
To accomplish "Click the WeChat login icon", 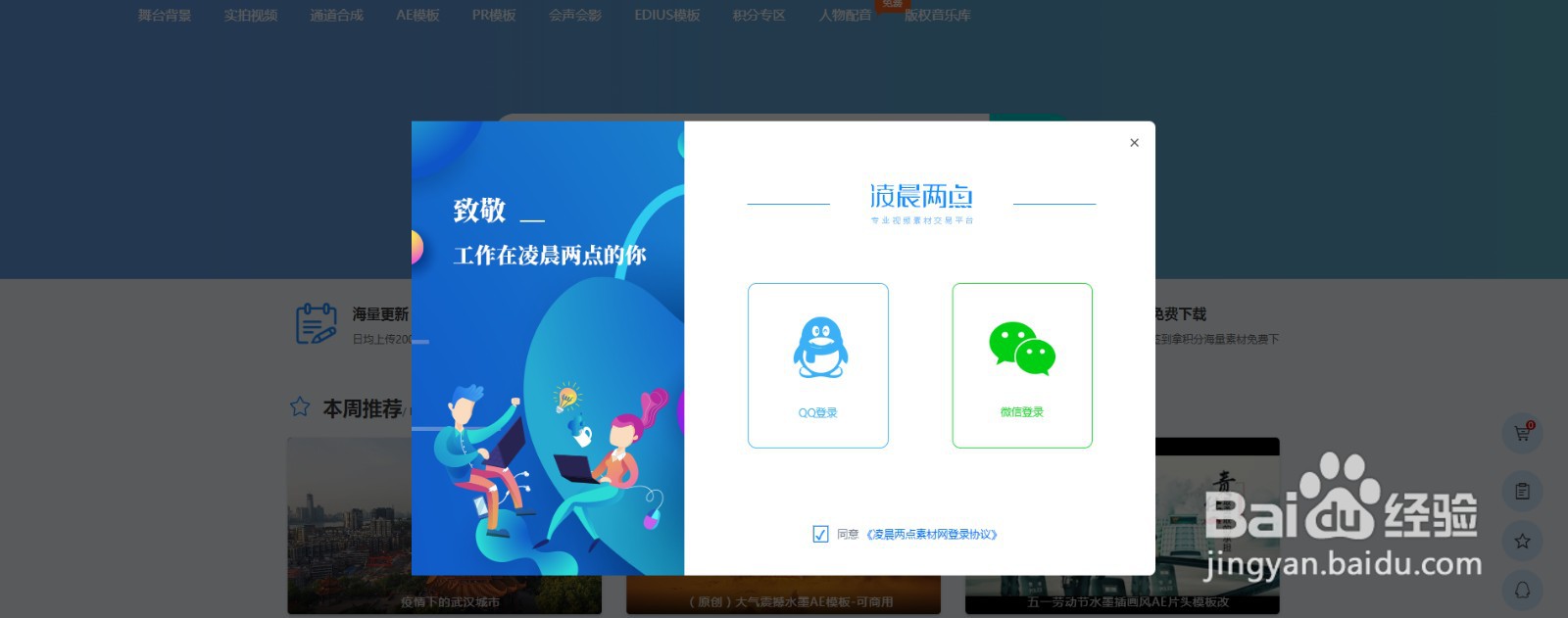I will pos(1022,349).
